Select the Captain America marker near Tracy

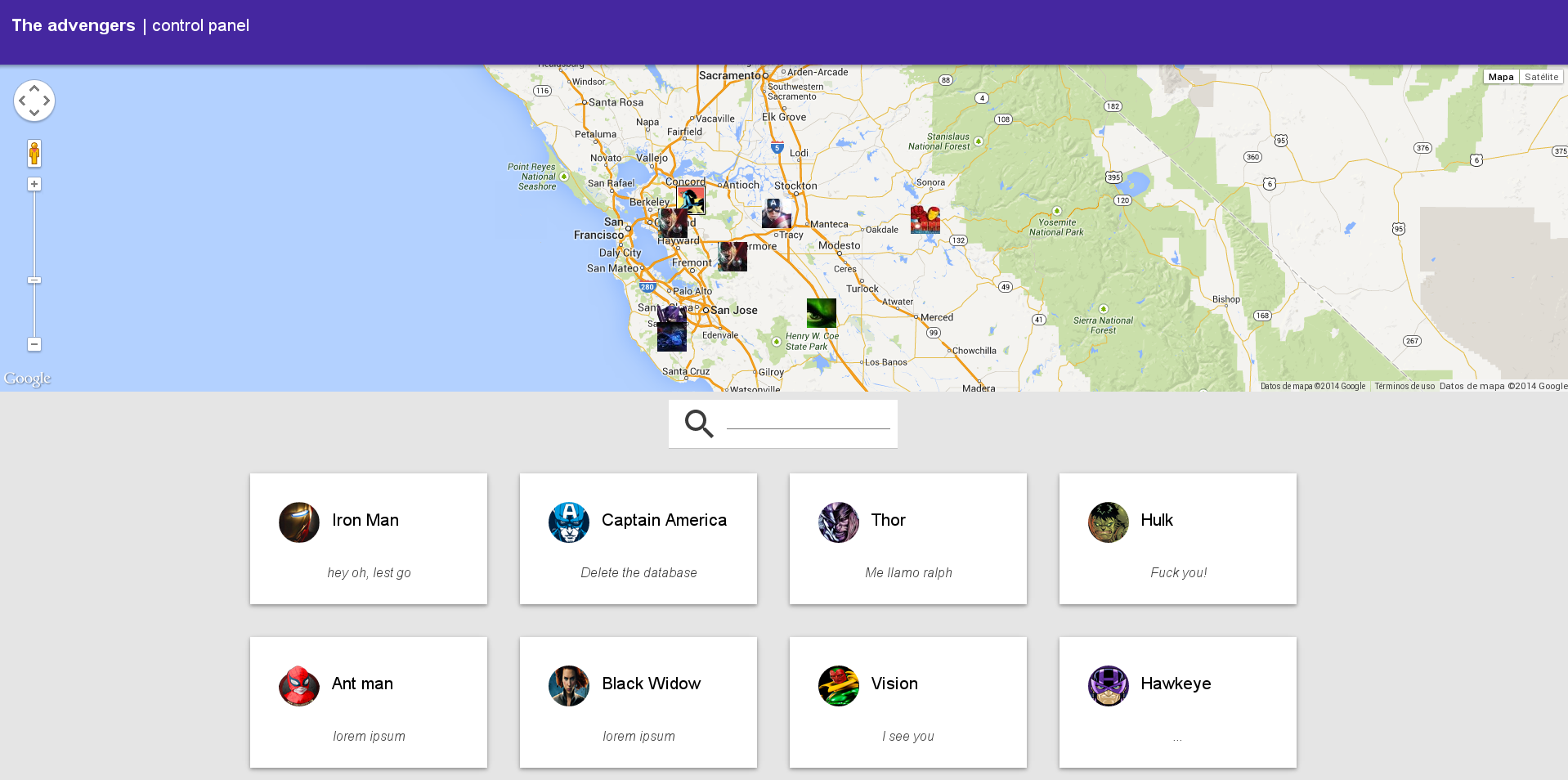click(x=776, y=213)
